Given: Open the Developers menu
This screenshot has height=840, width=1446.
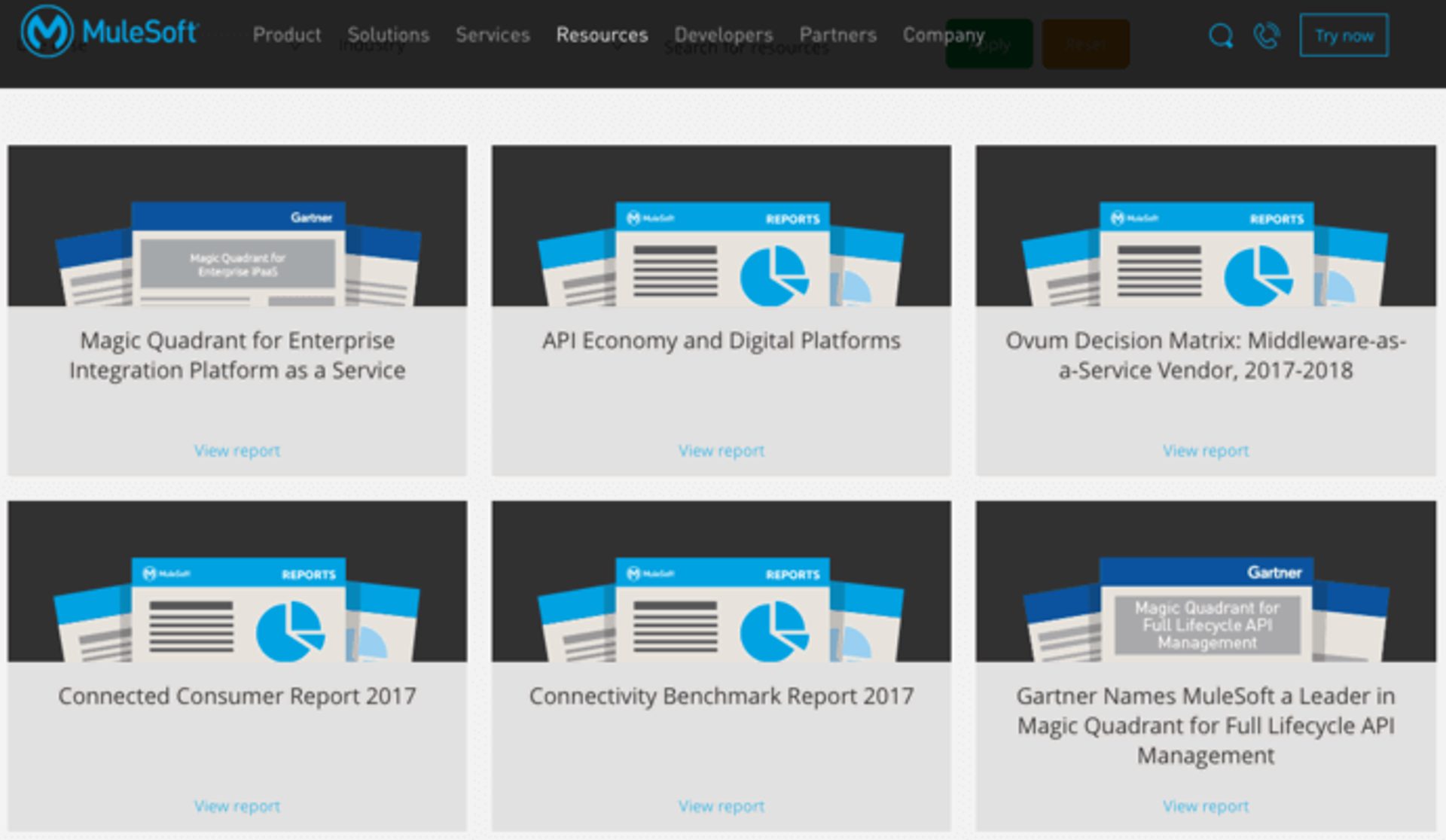Looking at the screenshot, I should tap(723, 35).
